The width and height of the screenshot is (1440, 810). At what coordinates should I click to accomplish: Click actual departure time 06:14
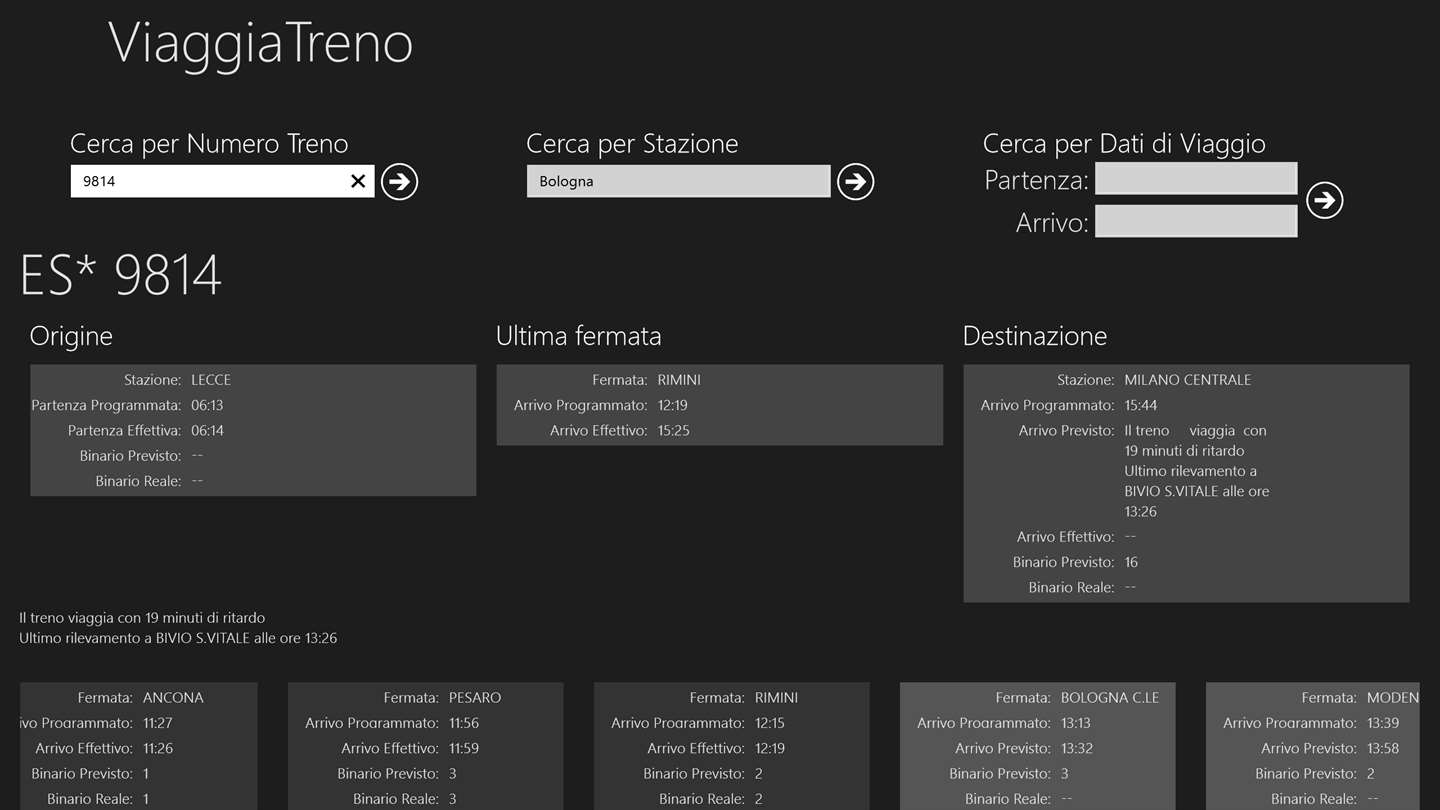coord(208,430)
